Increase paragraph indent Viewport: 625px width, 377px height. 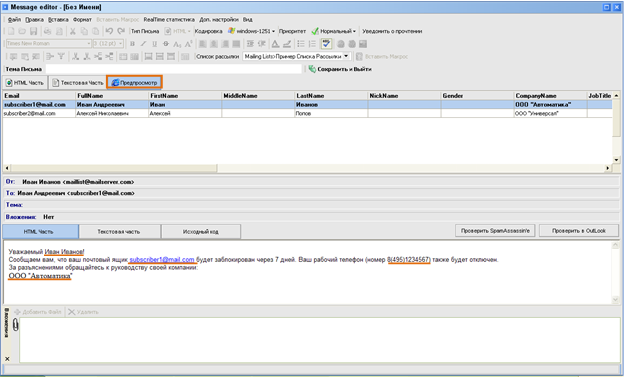[250, 44]
